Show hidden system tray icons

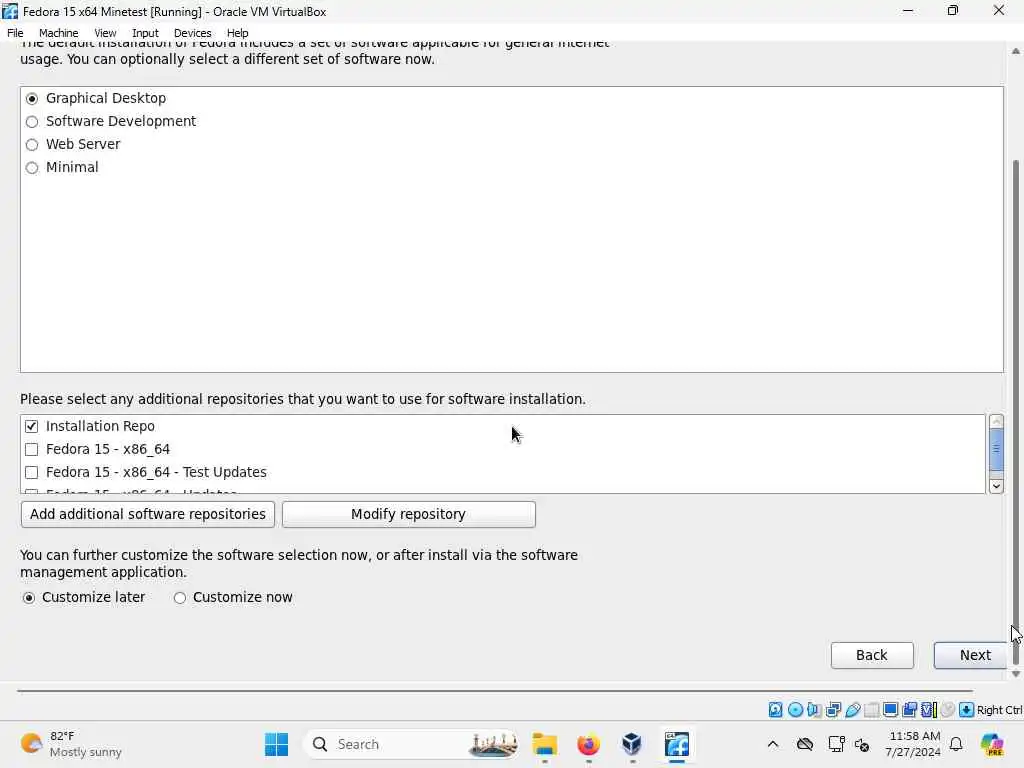(773, 744)
